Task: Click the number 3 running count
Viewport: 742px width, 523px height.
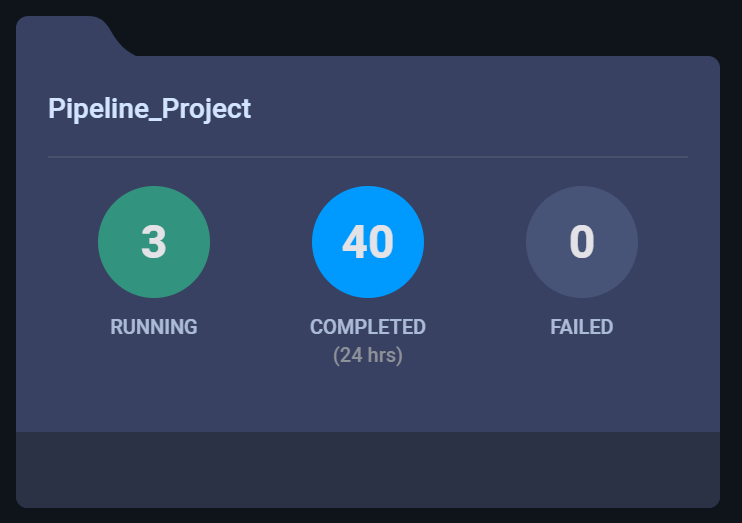Action: click(x=154, y=242)
